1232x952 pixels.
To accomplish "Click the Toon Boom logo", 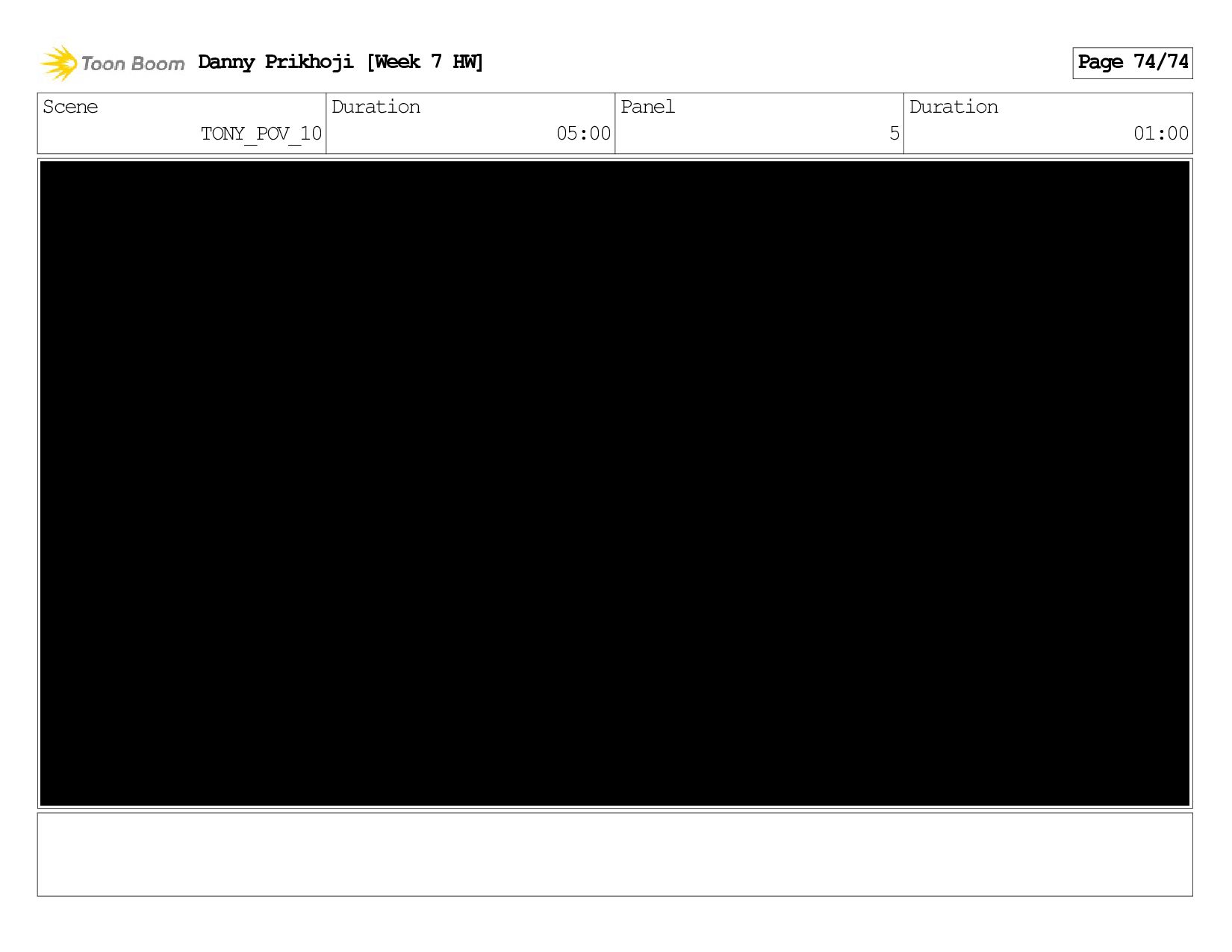I will click(112, 63).
